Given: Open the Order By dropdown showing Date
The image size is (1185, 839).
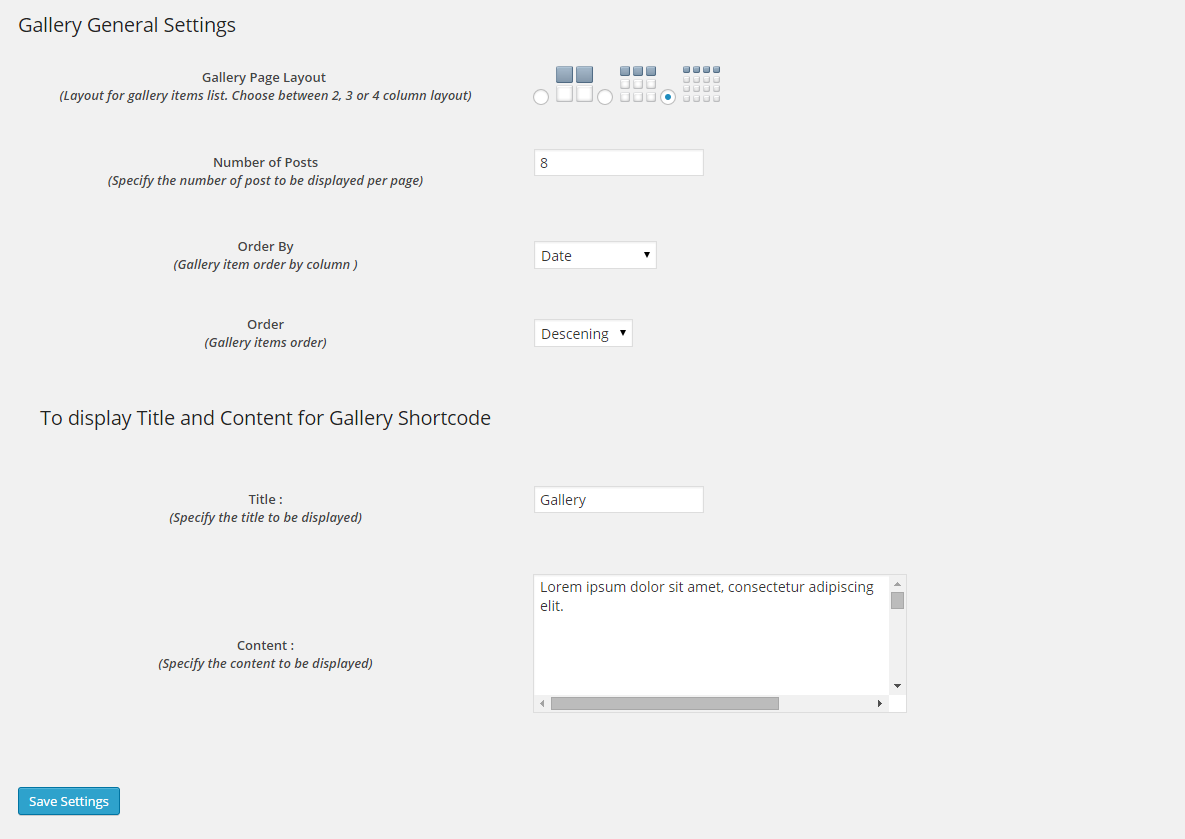Looking at the screenshot, I should [595, 255].
